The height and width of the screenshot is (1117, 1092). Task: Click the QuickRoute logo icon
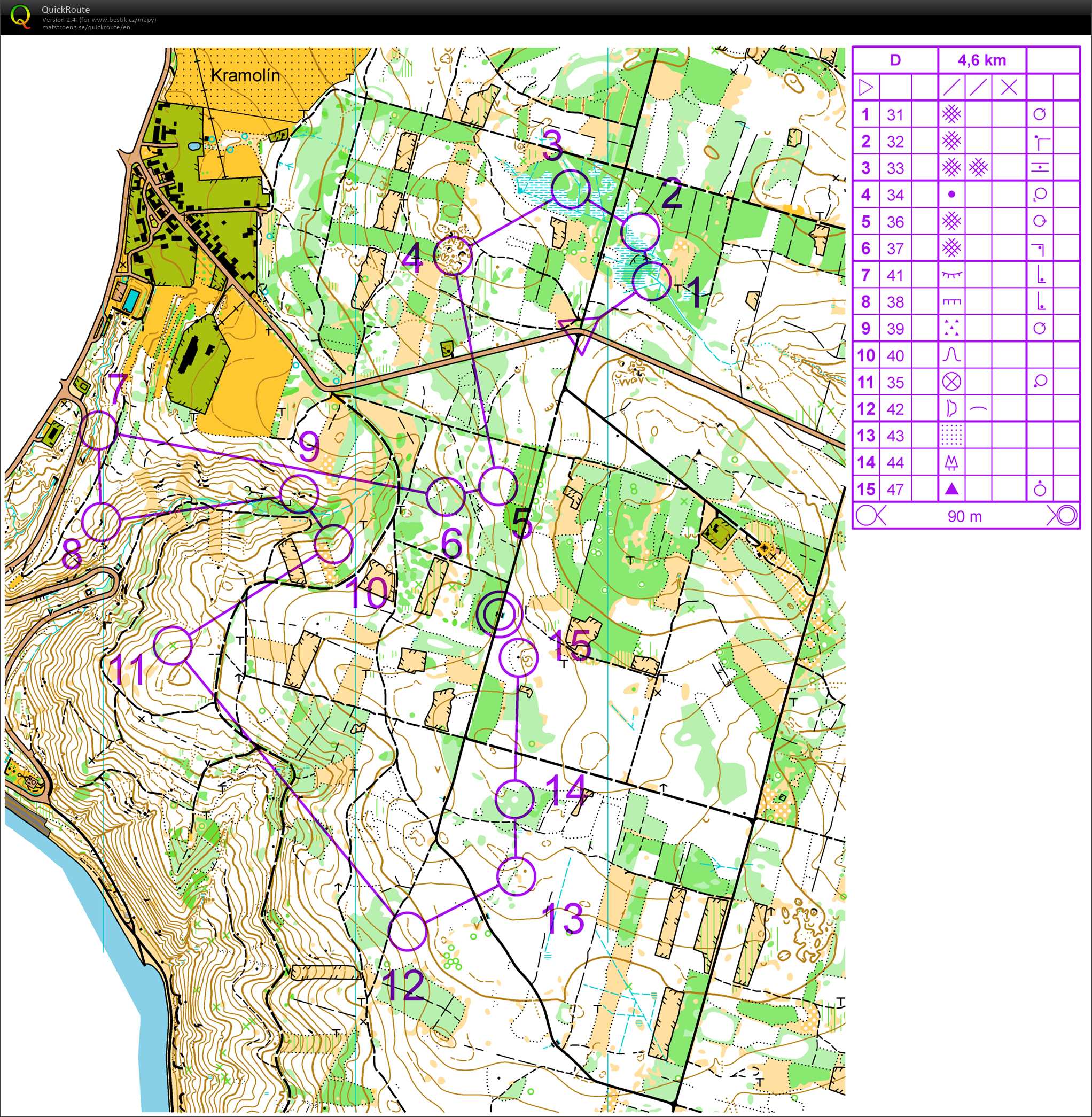pyautogui.click(x=21, y=17)
